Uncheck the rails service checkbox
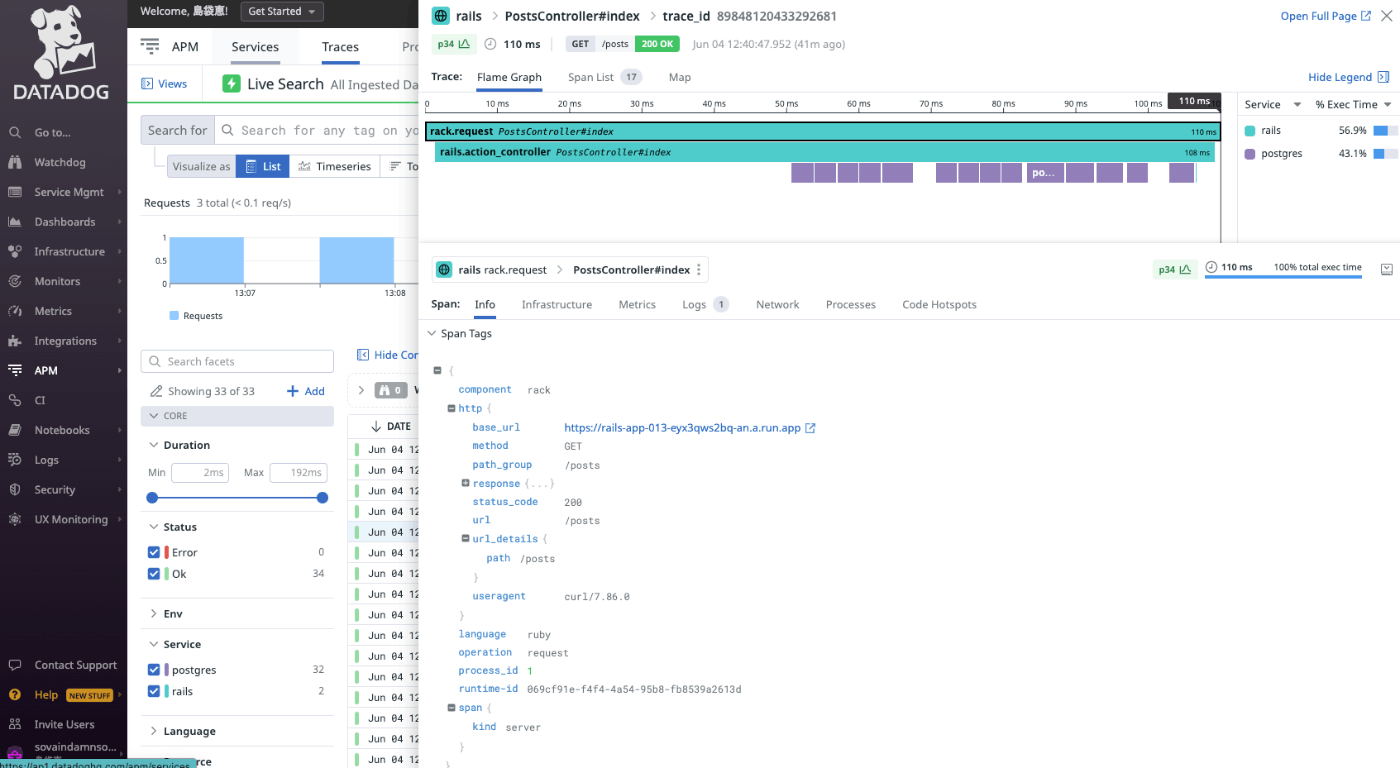 (x=154, y=691)
